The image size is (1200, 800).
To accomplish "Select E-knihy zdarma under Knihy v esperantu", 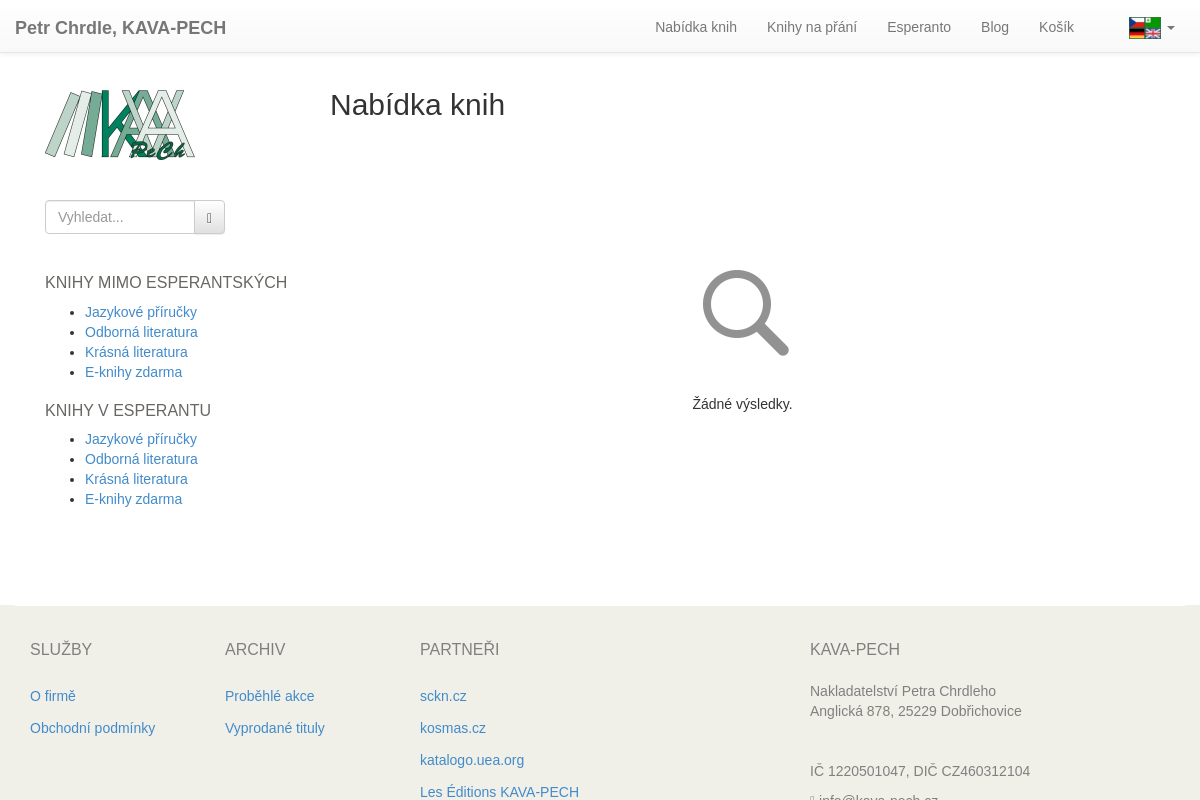I will tap(133, 499).
